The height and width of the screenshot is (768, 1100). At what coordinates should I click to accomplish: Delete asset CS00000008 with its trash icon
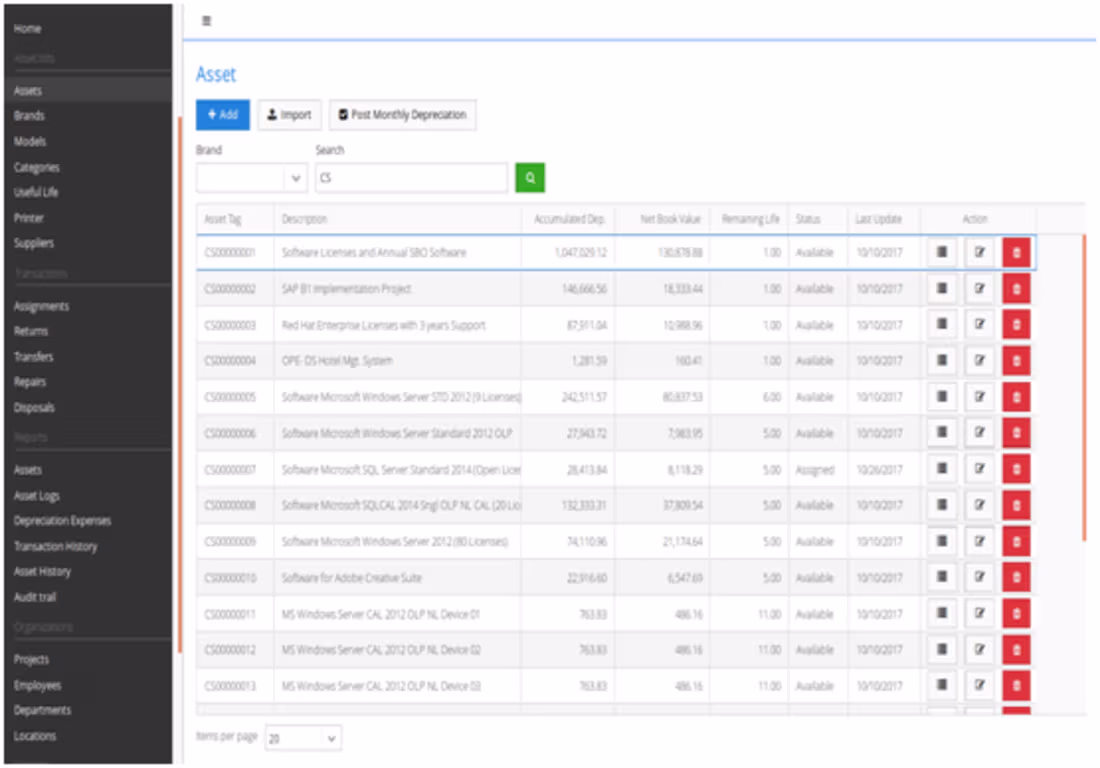1016,505
